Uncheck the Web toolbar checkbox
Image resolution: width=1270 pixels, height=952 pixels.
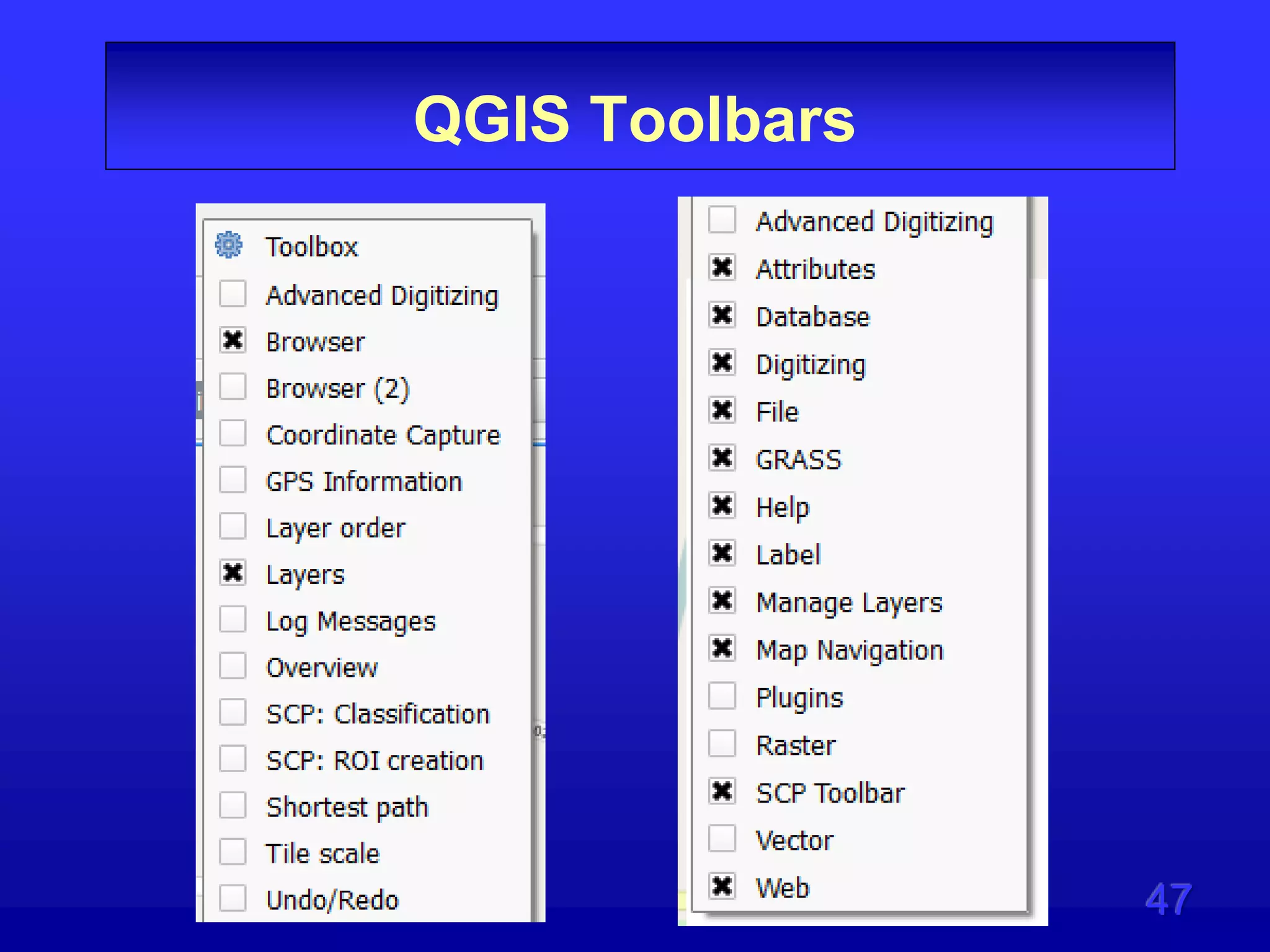[x=722, y=886]
